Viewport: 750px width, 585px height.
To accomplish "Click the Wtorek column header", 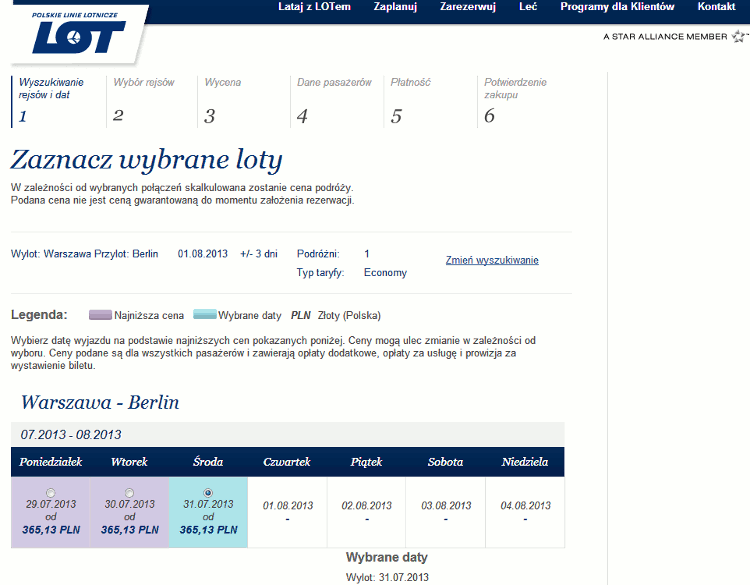I will tap(129, 462).
